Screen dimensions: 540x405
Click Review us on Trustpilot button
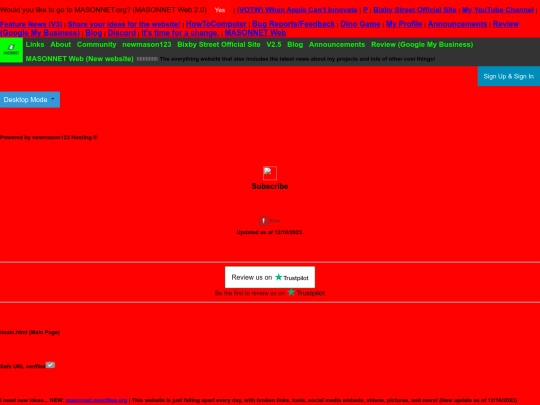pyautogui.click(x=270, y=277)
